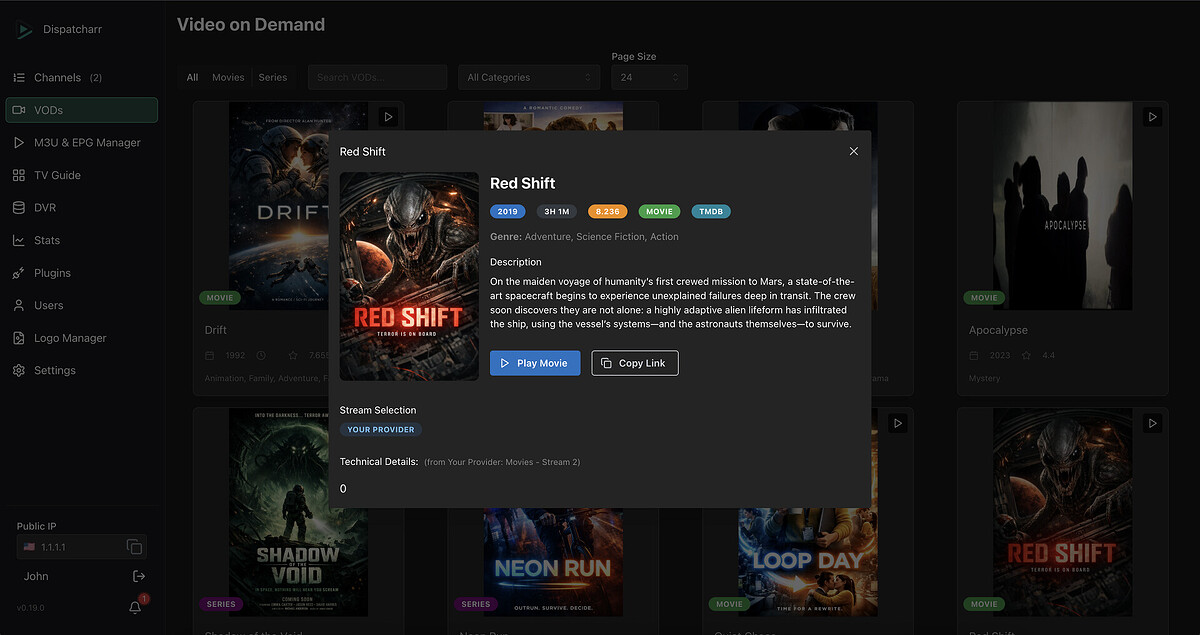Focus the Search VODs input field
The height and width of the screenshot is (635, 1200).
click(377, 77)
